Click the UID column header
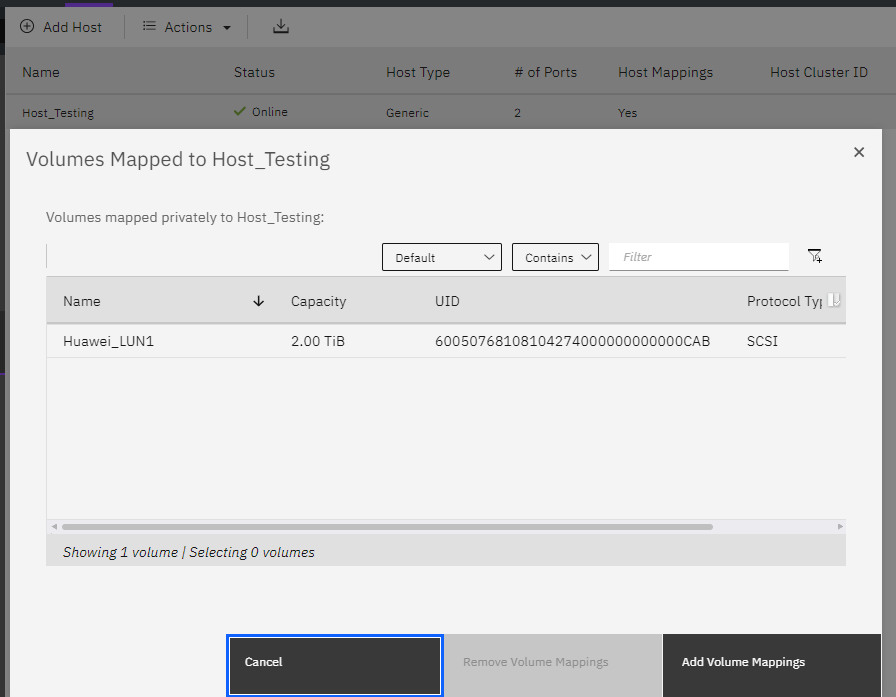 pos(447,301)
